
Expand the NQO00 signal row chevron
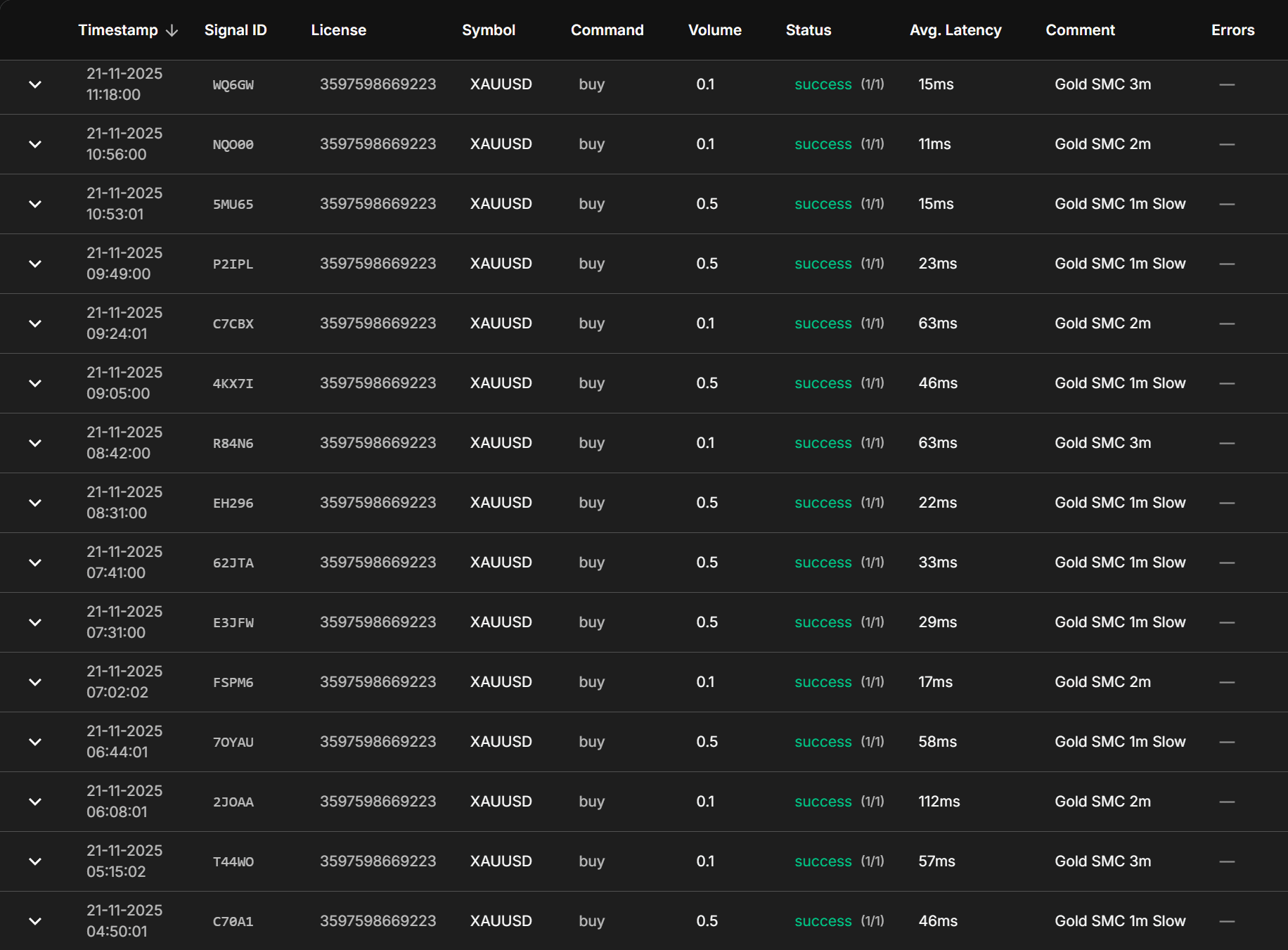click(x=35, y=144)
